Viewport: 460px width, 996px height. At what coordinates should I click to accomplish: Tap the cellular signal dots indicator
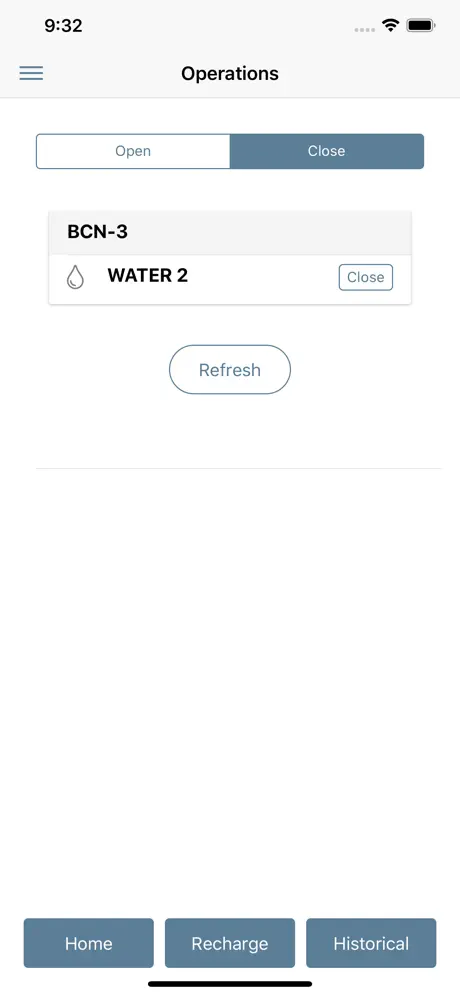coord(365,29)
